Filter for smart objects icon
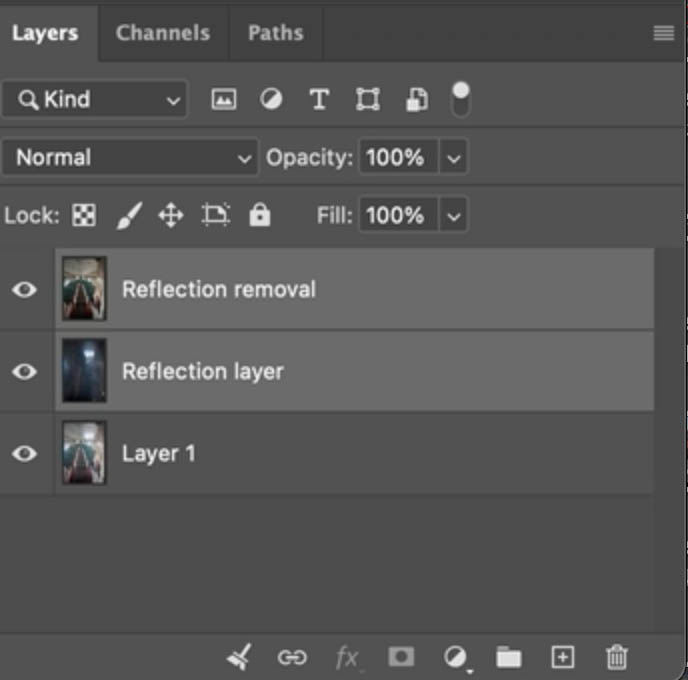688x680 pixels. pos(416,99)
